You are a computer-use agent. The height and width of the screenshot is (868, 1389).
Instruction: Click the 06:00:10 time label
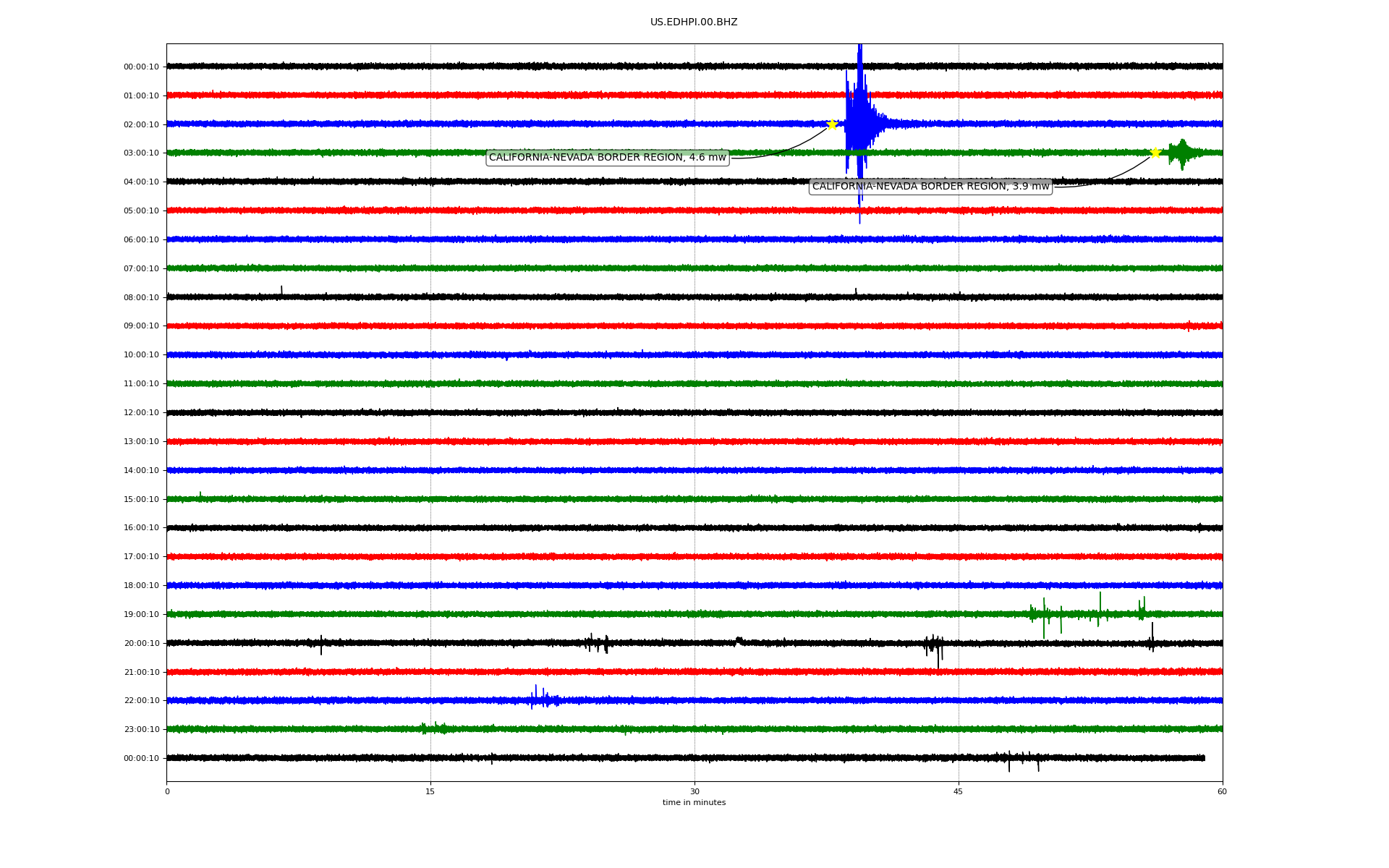pos(141,240)
